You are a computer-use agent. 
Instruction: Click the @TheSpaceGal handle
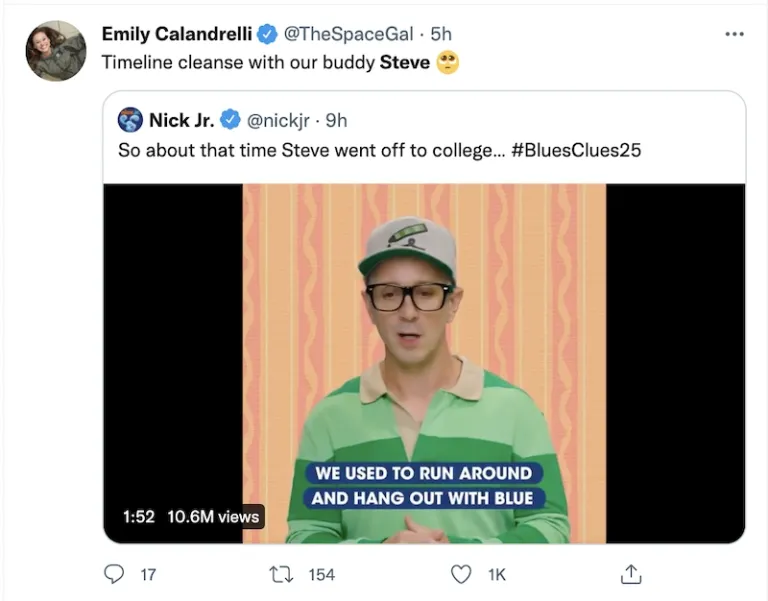coord(349,34)
